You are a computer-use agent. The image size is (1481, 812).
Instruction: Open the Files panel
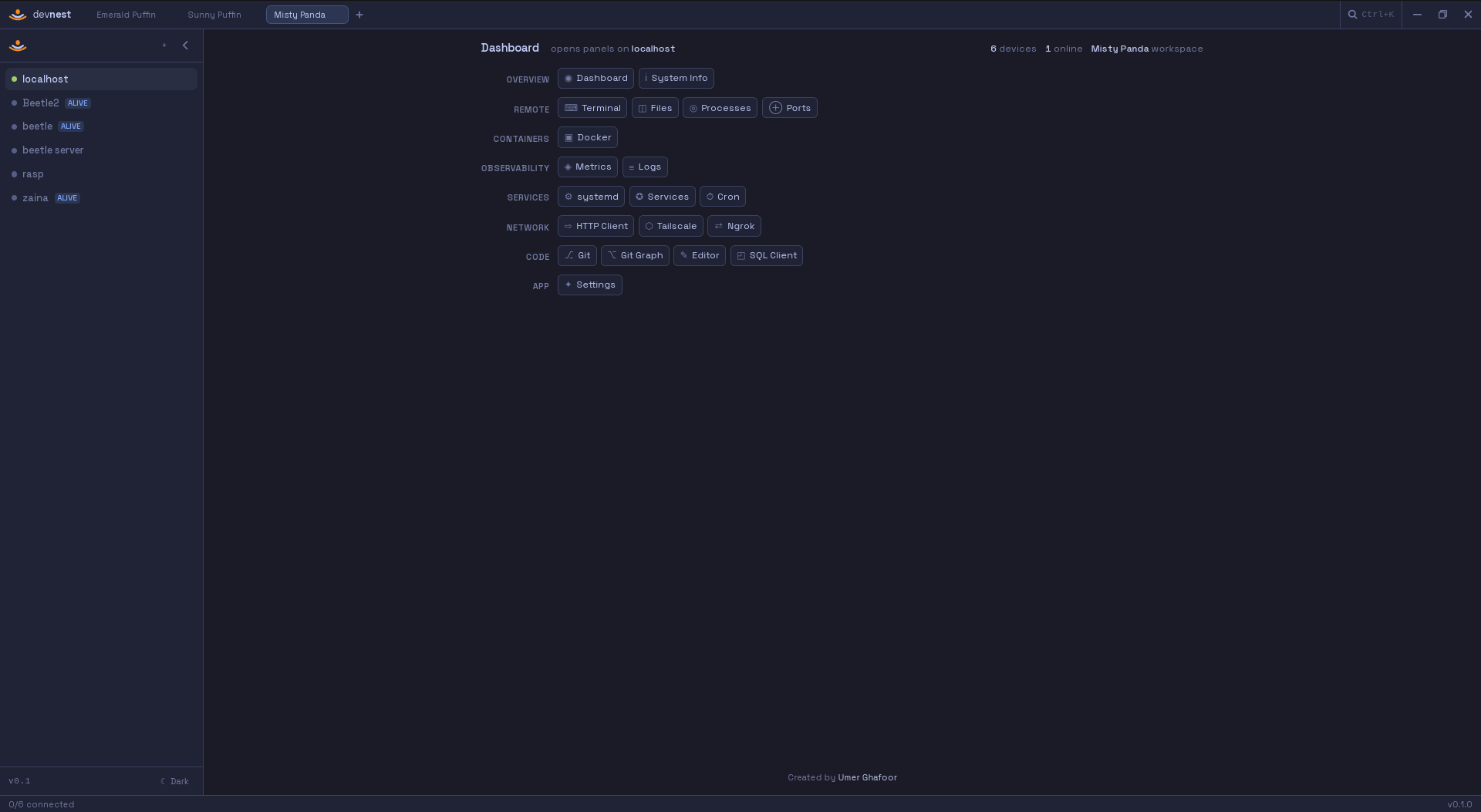pos(655,108)
